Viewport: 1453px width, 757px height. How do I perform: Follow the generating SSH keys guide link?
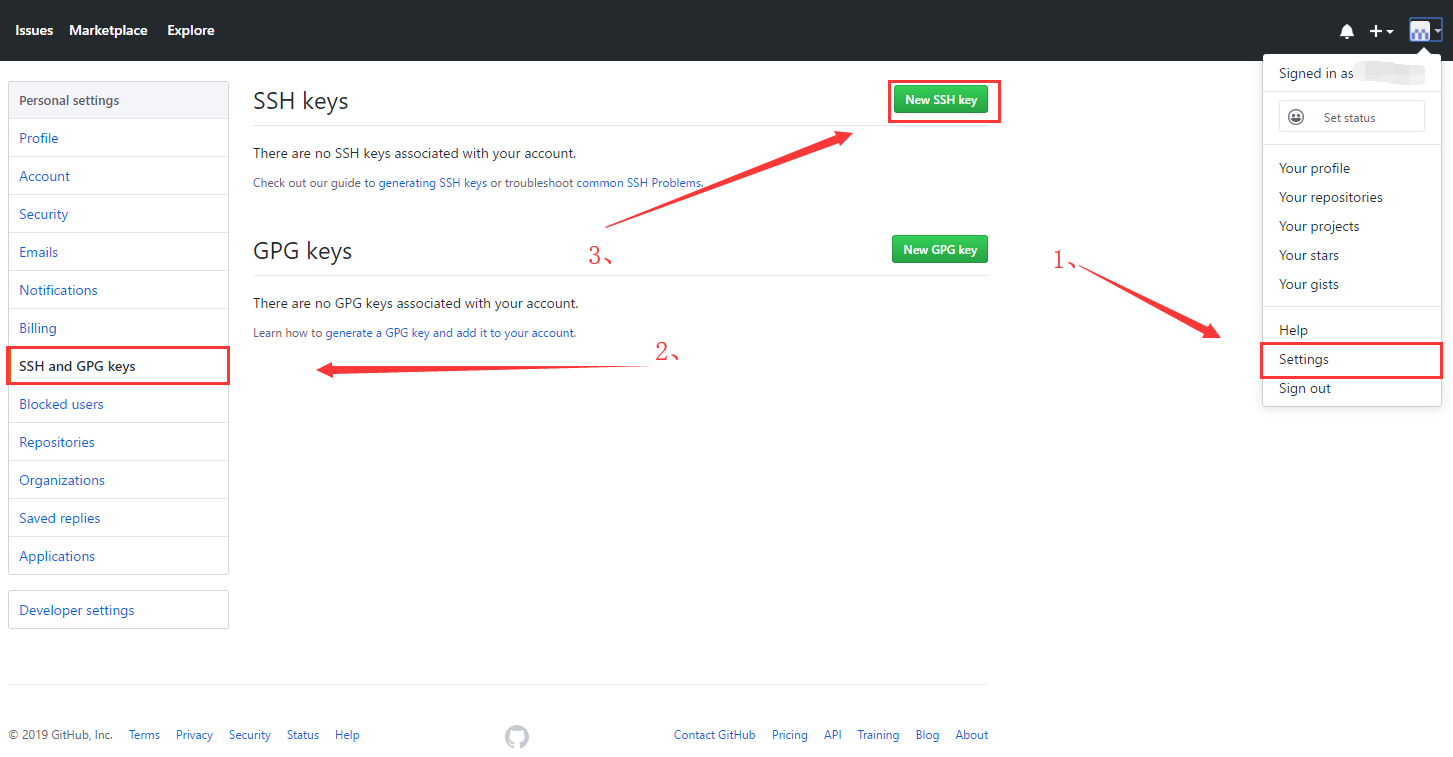coord(433,183)
